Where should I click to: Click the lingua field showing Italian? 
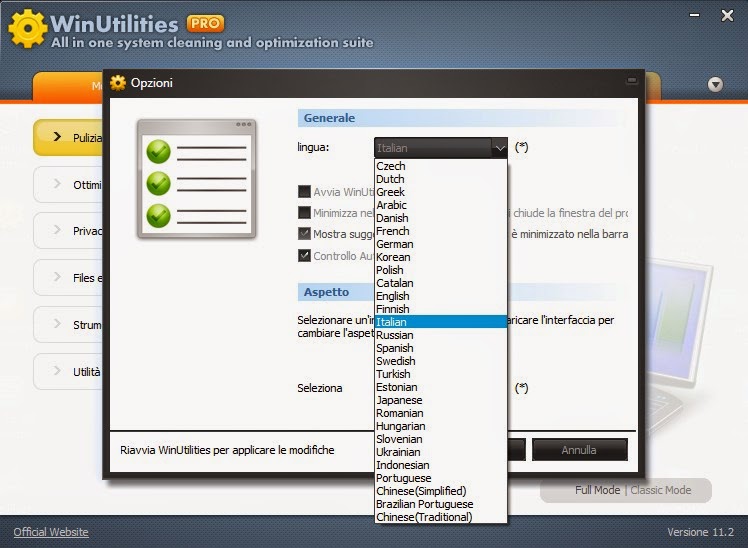point(433,148)
